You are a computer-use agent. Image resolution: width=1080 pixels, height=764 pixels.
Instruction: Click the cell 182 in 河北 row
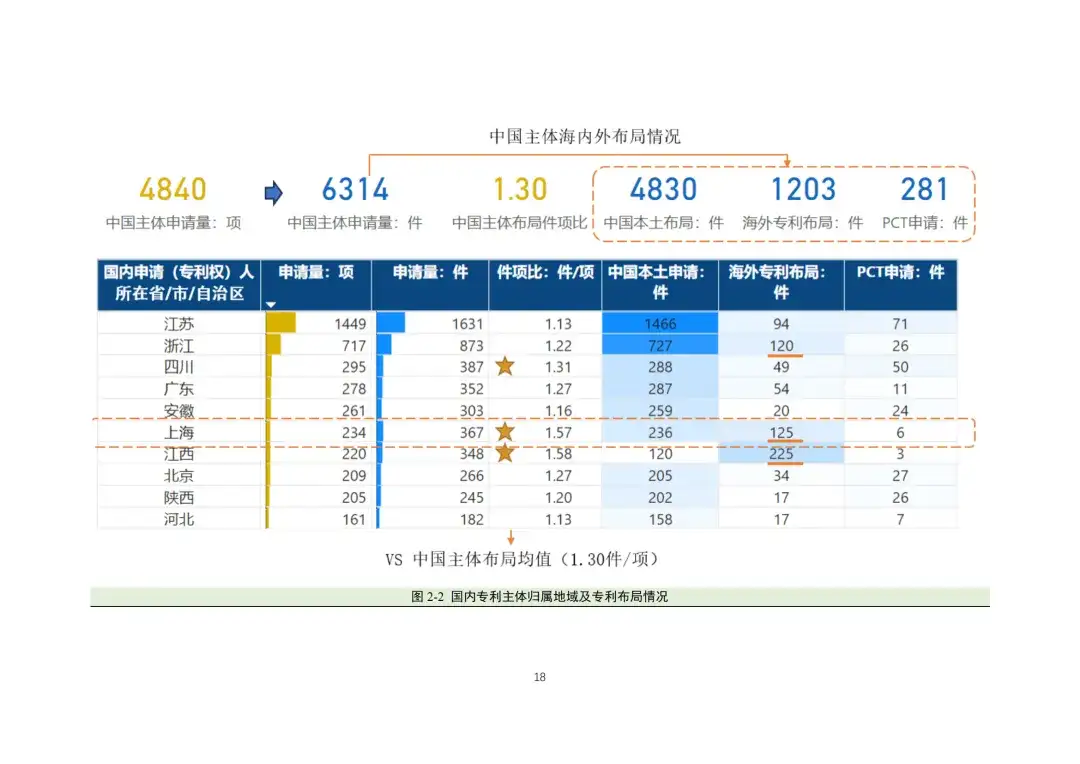(471, 519)
